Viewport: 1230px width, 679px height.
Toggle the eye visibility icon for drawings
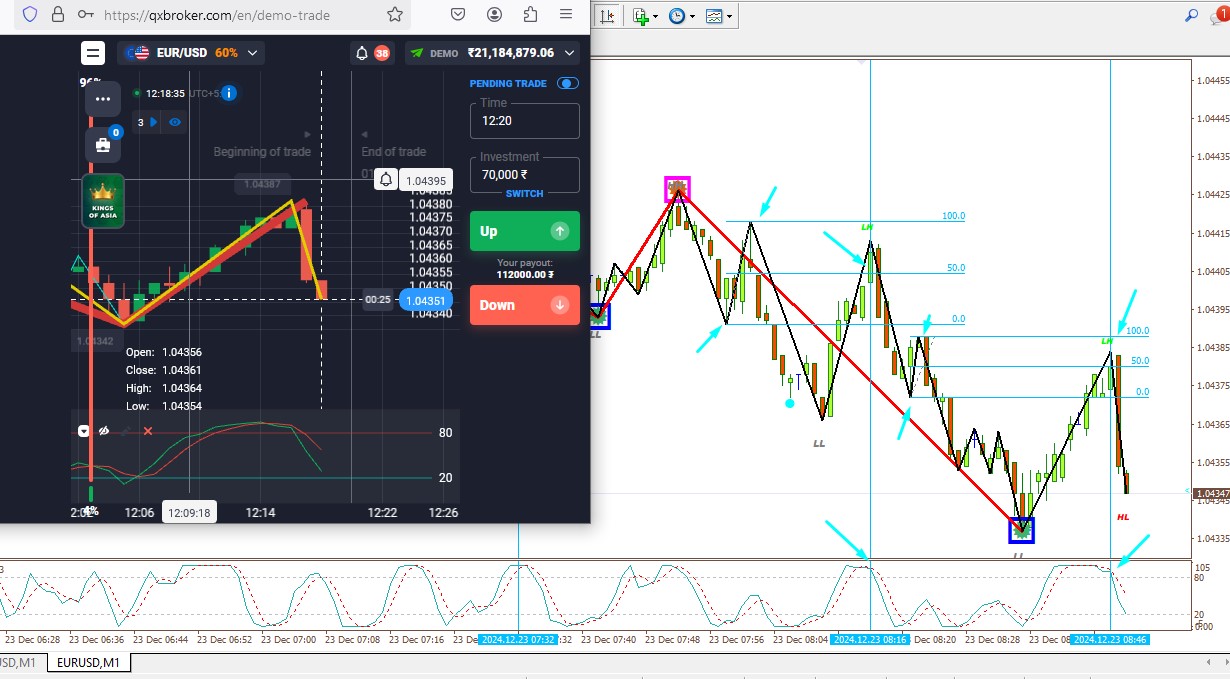point(175,122)
